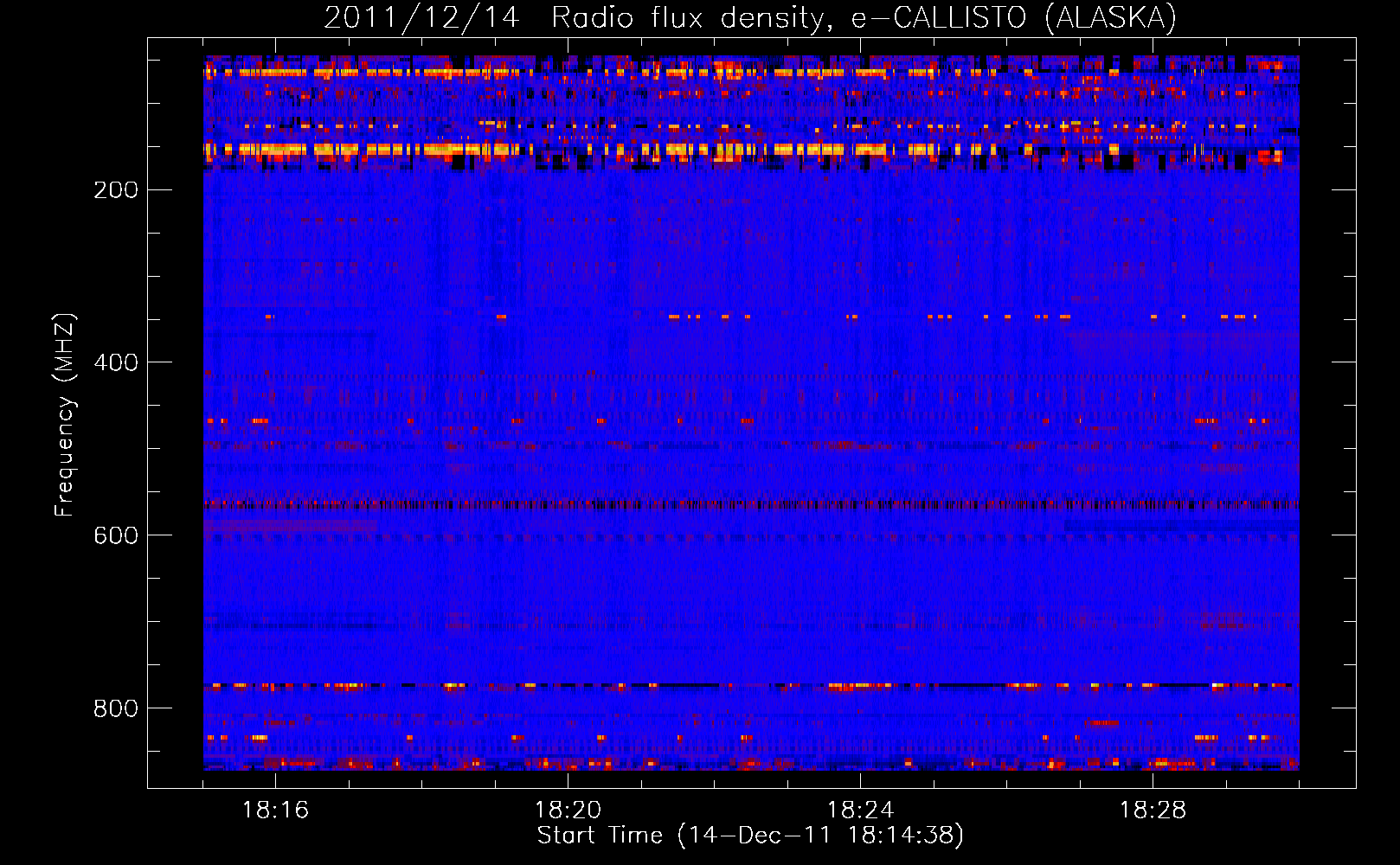The width and height of the screenshot is (1400, 865).
Task: Click the 18:28 time tick label
Action: pyautogui.click(x=1153, y=811)
